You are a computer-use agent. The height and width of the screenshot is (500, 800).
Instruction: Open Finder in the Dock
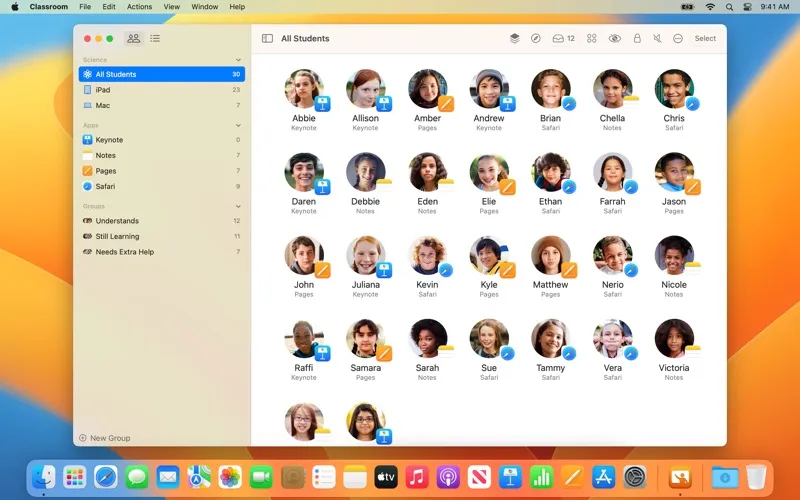point(44,478)
